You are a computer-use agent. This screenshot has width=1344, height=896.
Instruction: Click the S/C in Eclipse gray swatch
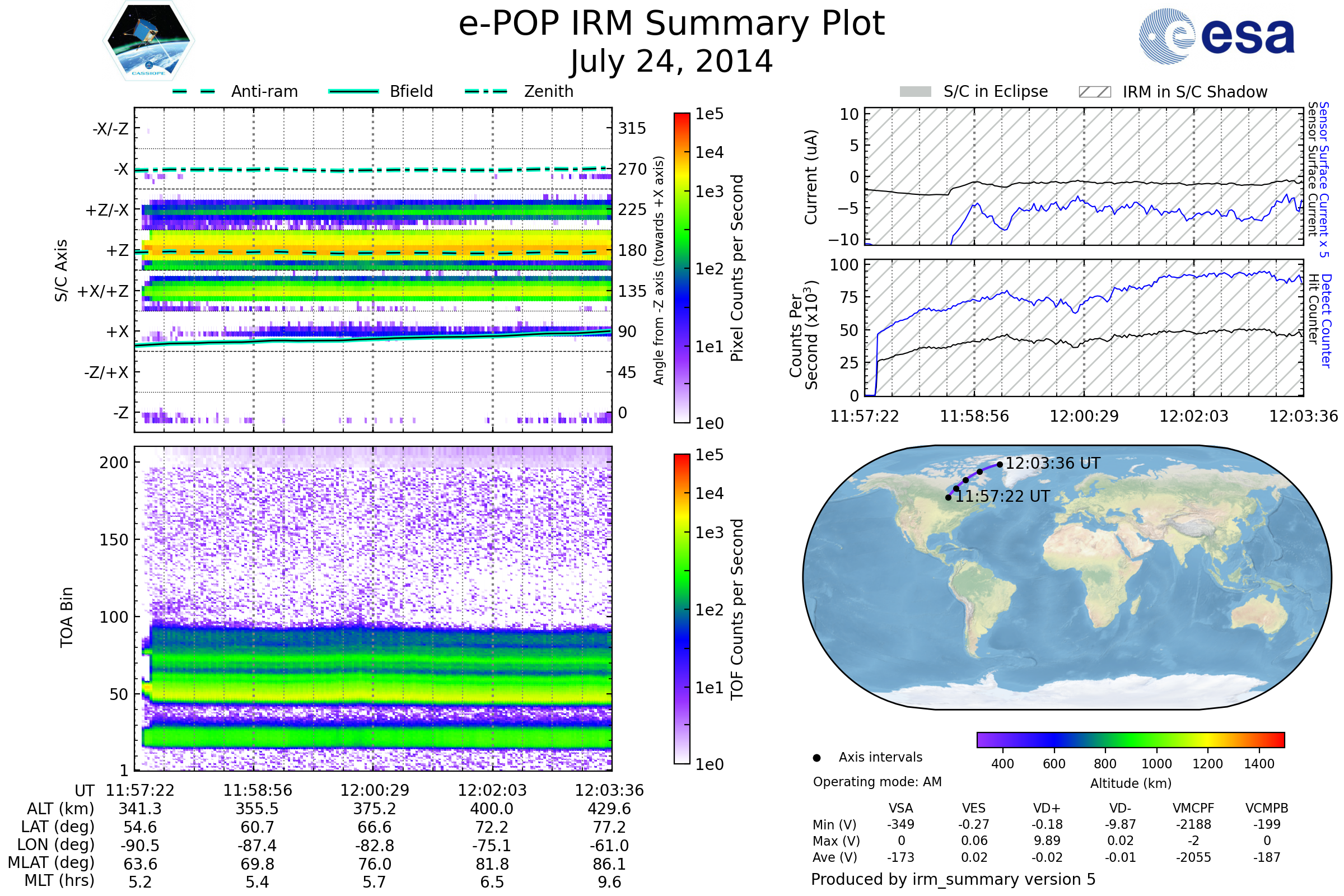coord(915,92)
